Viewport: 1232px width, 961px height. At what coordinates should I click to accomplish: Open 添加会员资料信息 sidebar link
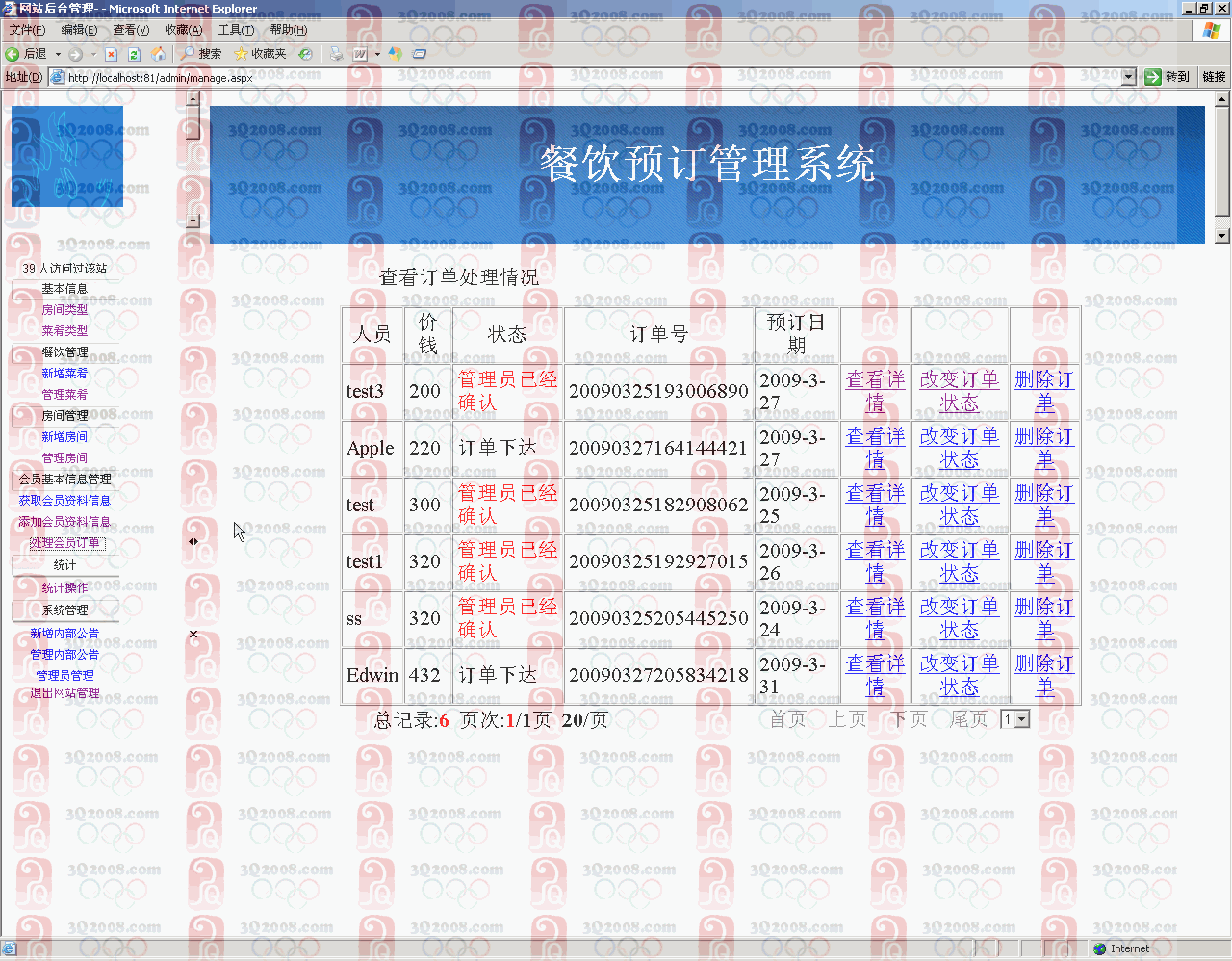pyautogui.click(x=64, y=522)
